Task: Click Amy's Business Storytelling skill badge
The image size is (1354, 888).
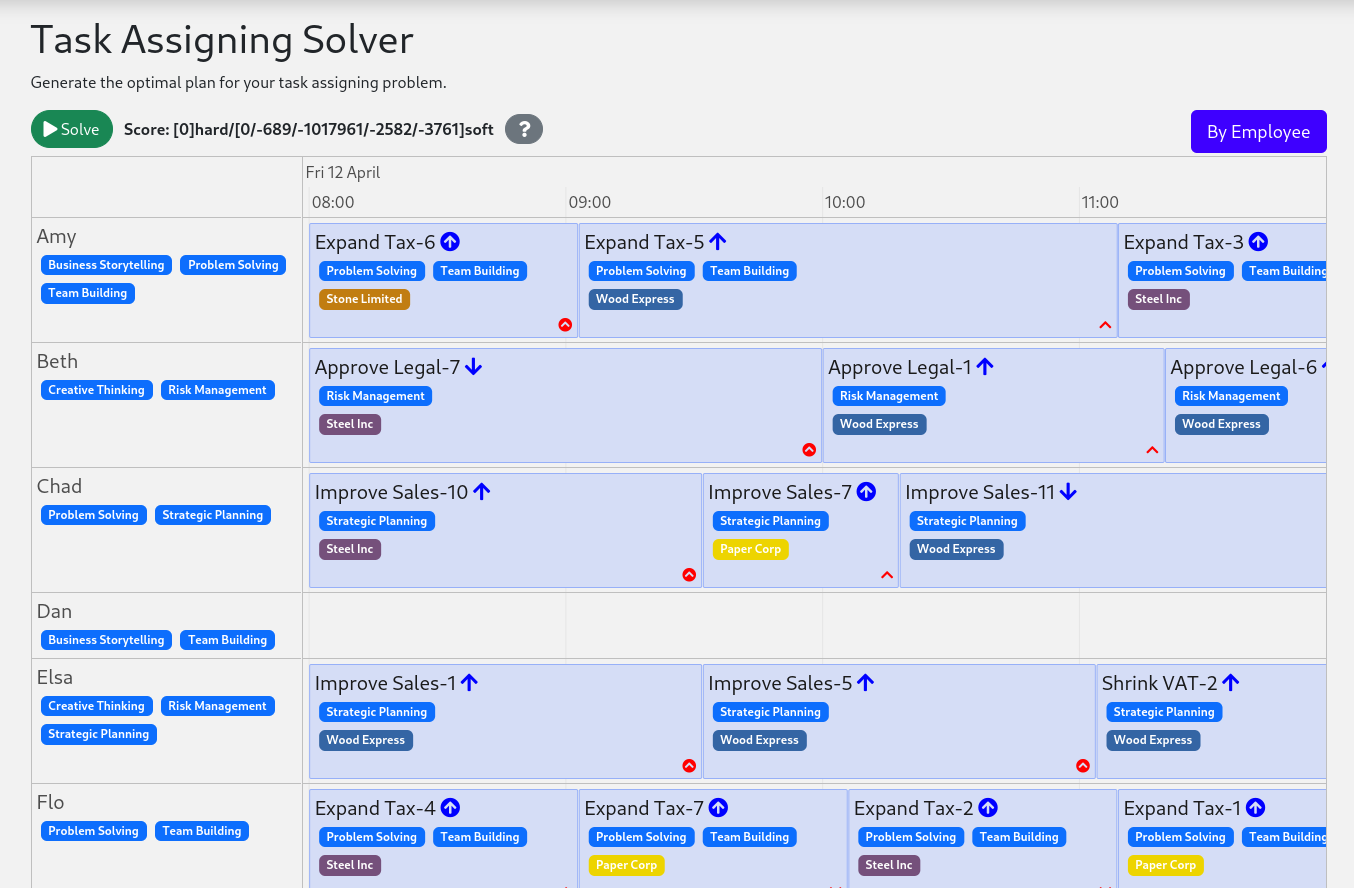Action: 106,265
